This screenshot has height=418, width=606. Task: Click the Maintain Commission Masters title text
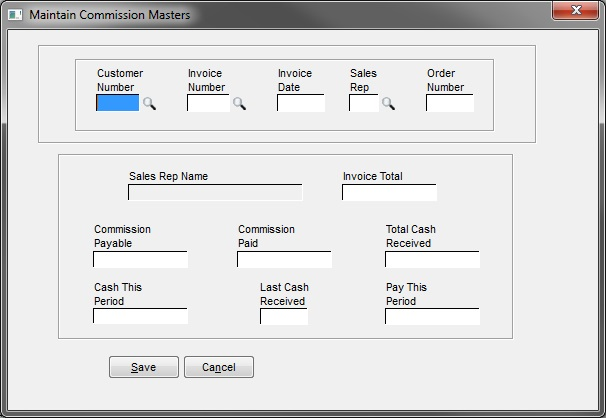[x=110, y=15]
